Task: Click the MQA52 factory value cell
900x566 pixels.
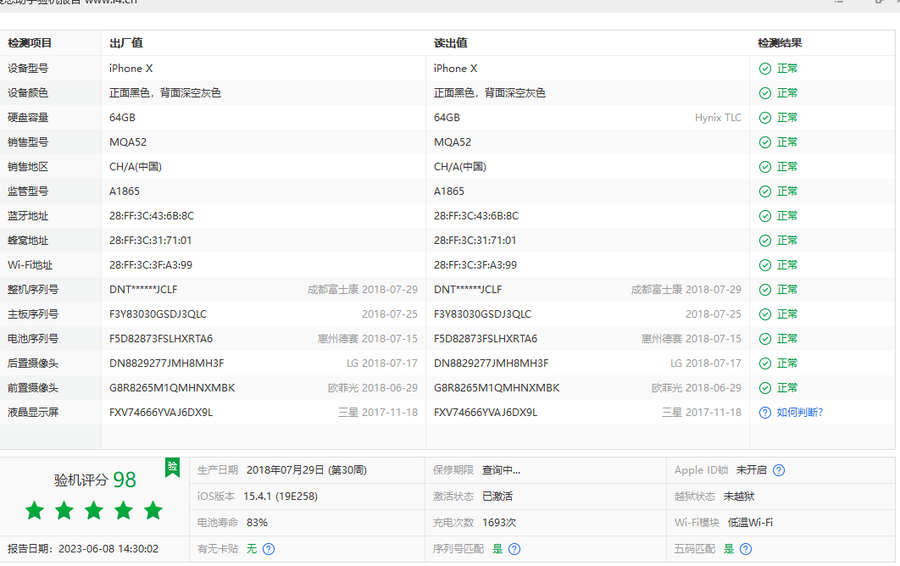Action: click(x=128, y=142)
